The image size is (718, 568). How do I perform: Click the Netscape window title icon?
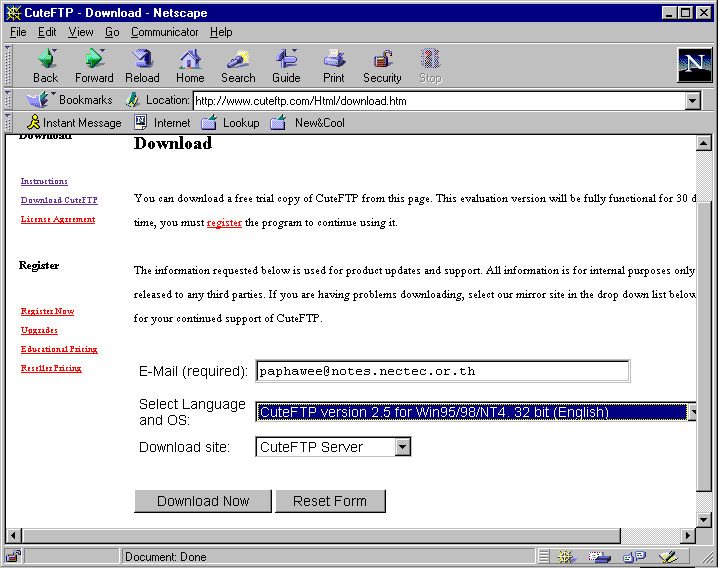point(13,12)
